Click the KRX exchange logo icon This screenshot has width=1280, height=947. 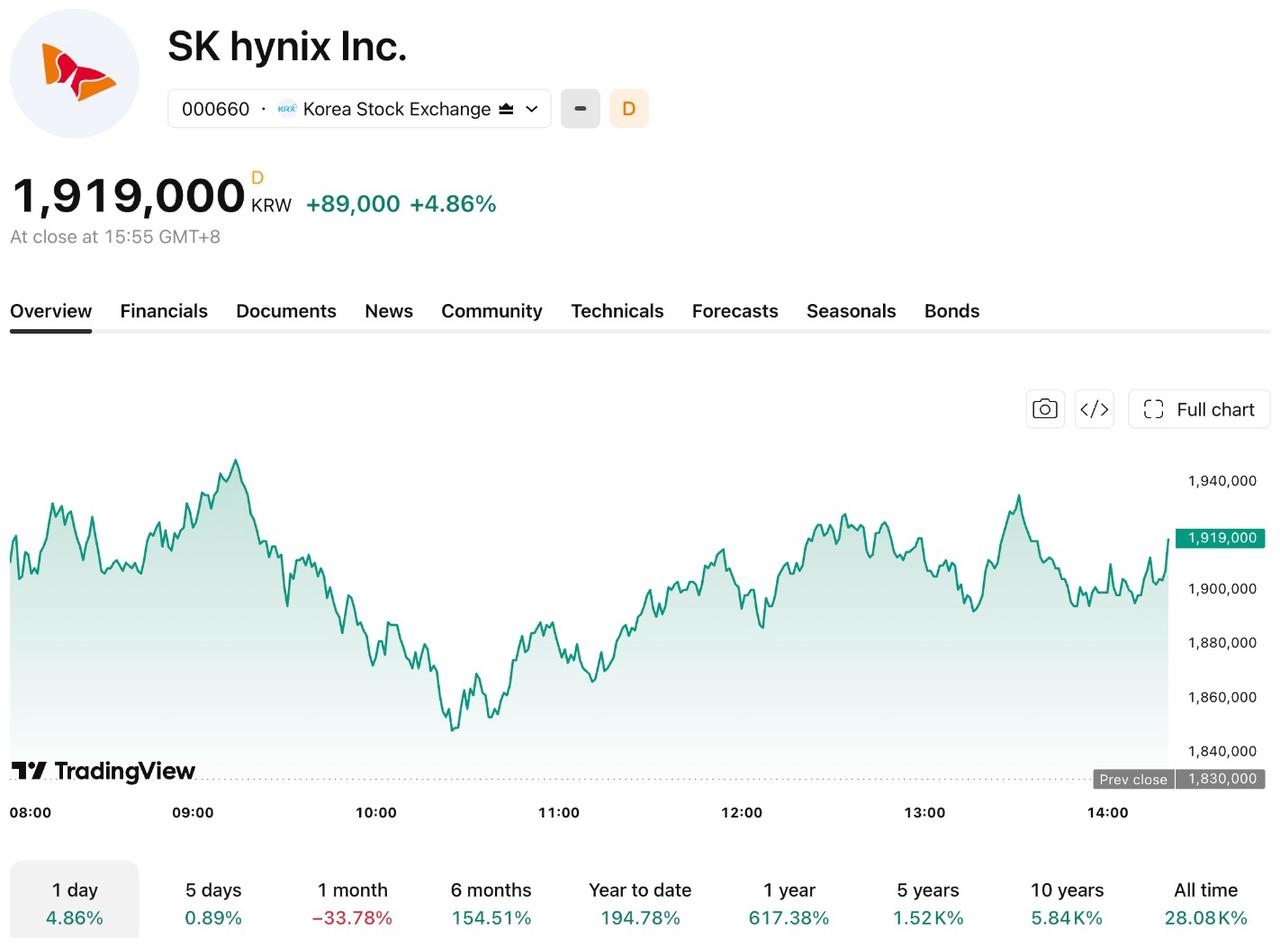tap(287, 109)
